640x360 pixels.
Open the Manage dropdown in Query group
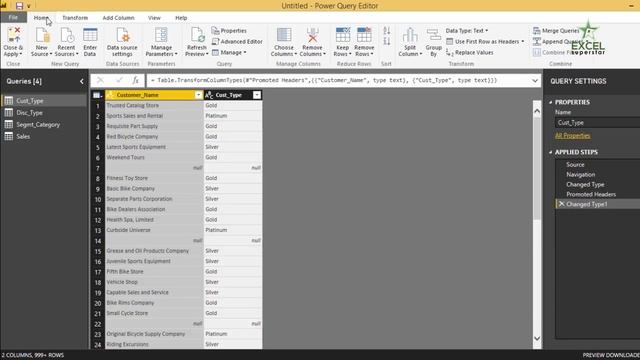point(229,53)
